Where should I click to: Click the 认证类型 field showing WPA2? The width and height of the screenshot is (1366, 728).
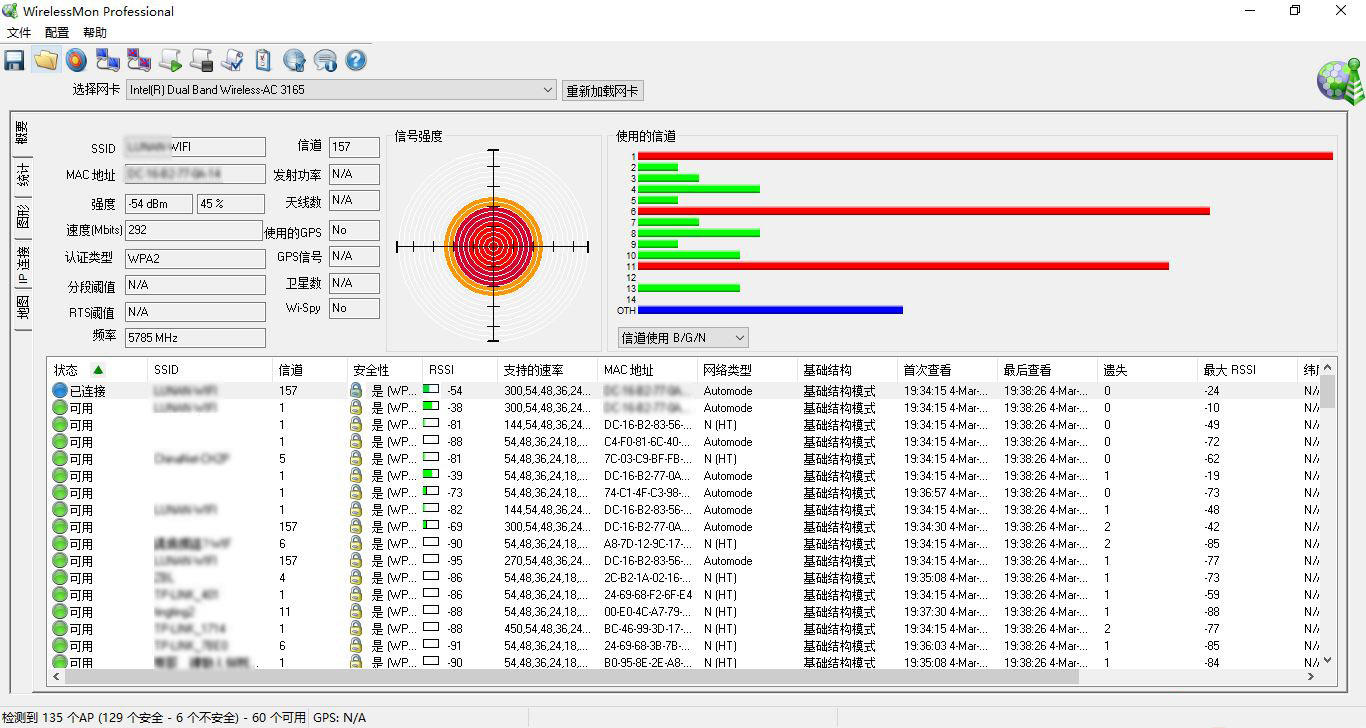tap(195, 258)
